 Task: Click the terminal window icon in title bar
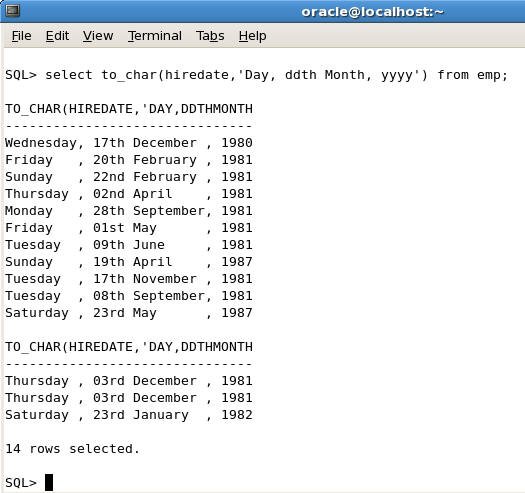13,11
